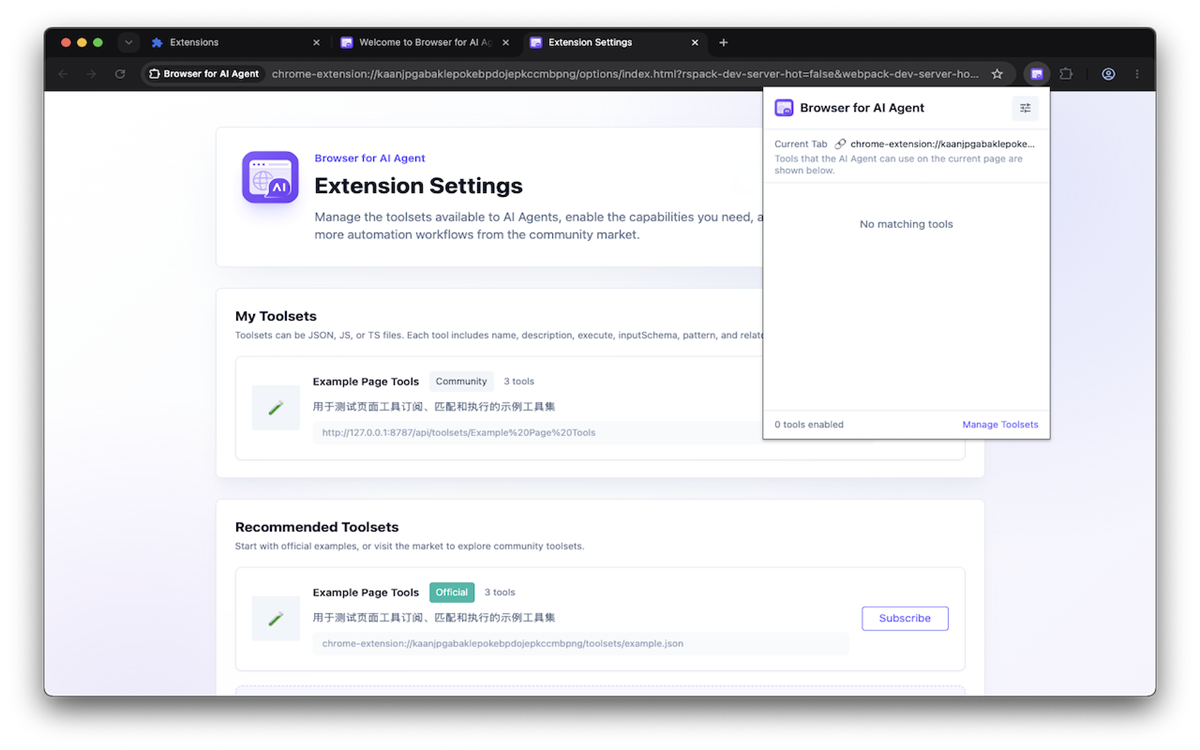This screenshot has width=1200, height=750.
Task: Close the Extension Settings tab
Action: tap(695, 43)
